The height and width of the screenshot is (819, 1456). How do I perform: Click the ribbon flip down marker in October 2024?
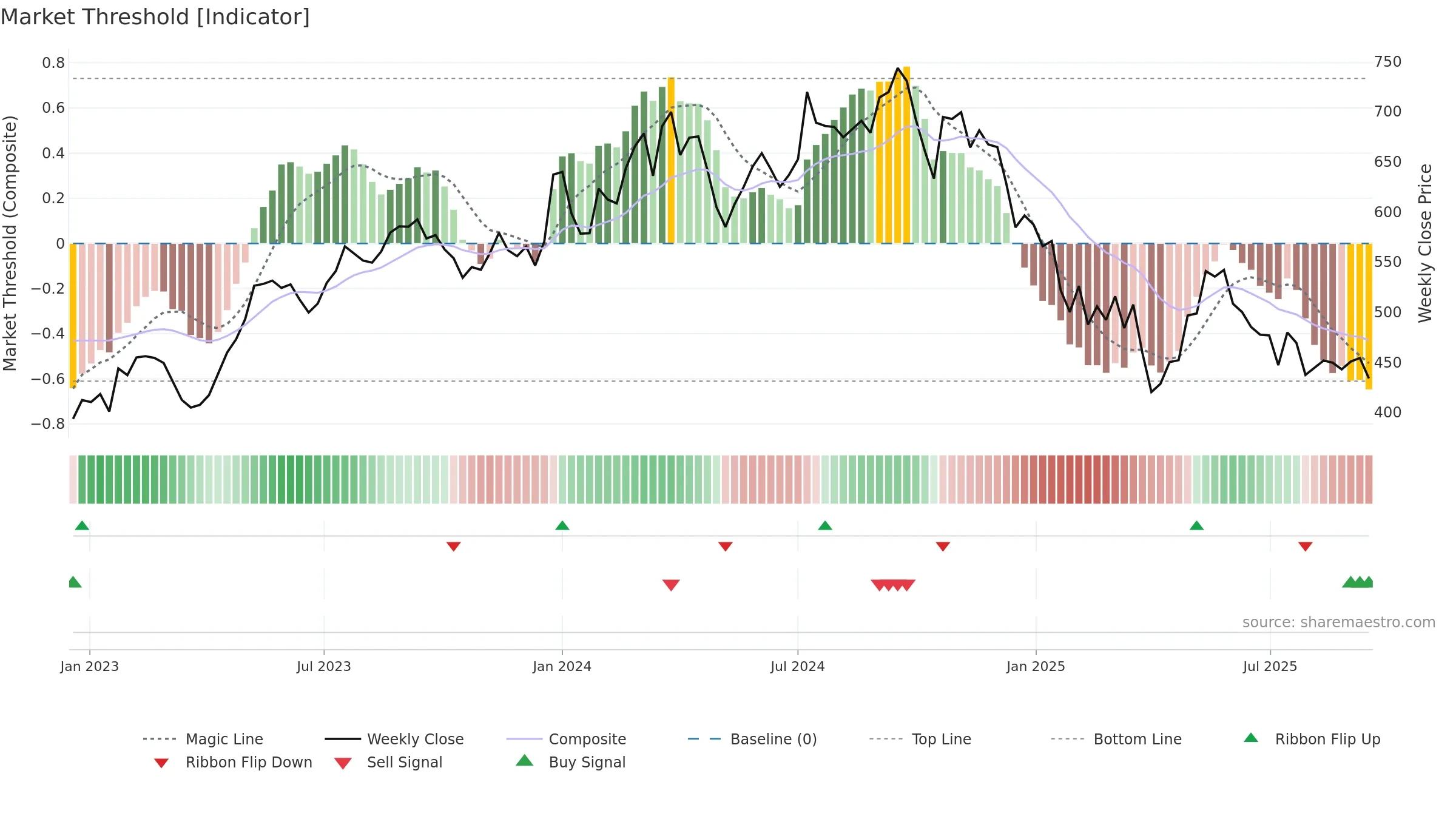943,547
